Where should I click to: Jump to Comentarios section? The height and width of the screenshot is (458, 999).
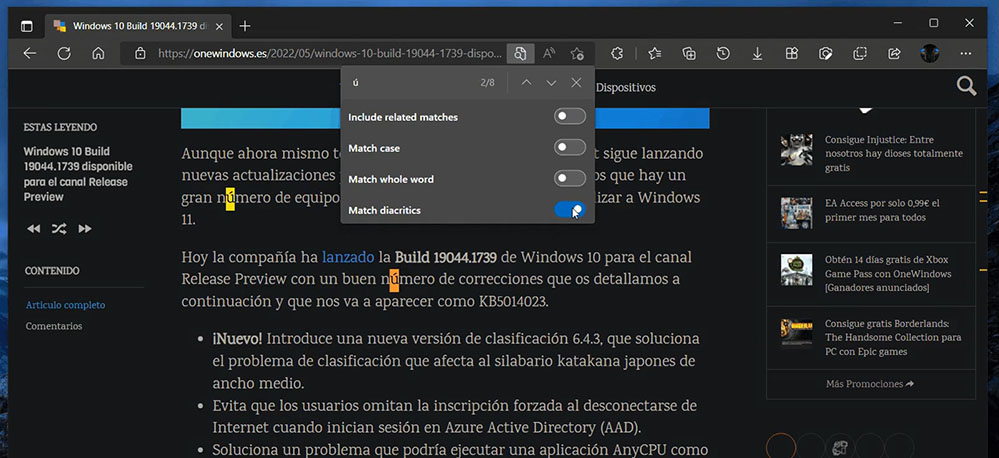point(54,326)
